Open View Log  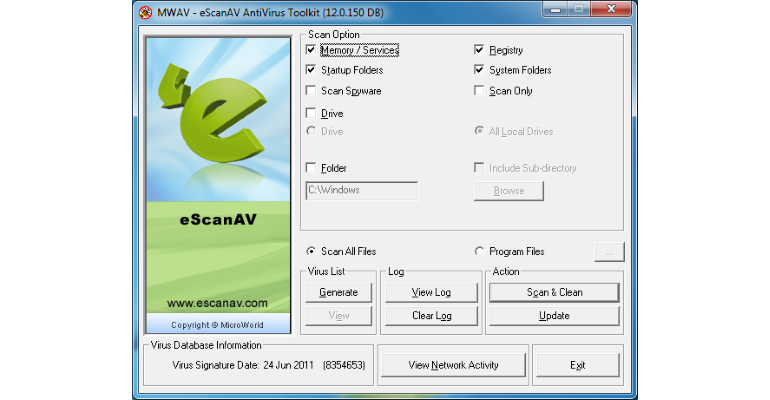pos(431,293)
